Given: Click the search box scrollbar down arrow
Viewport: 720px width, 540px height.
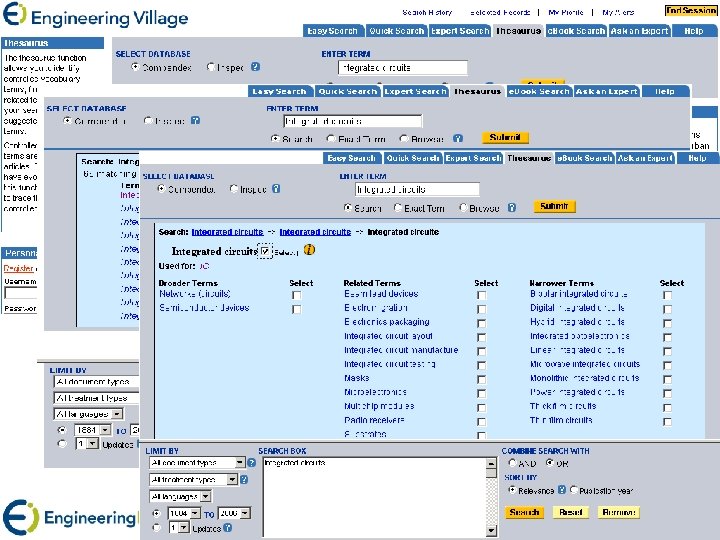Looking at the screenshot, I should 491,531.
